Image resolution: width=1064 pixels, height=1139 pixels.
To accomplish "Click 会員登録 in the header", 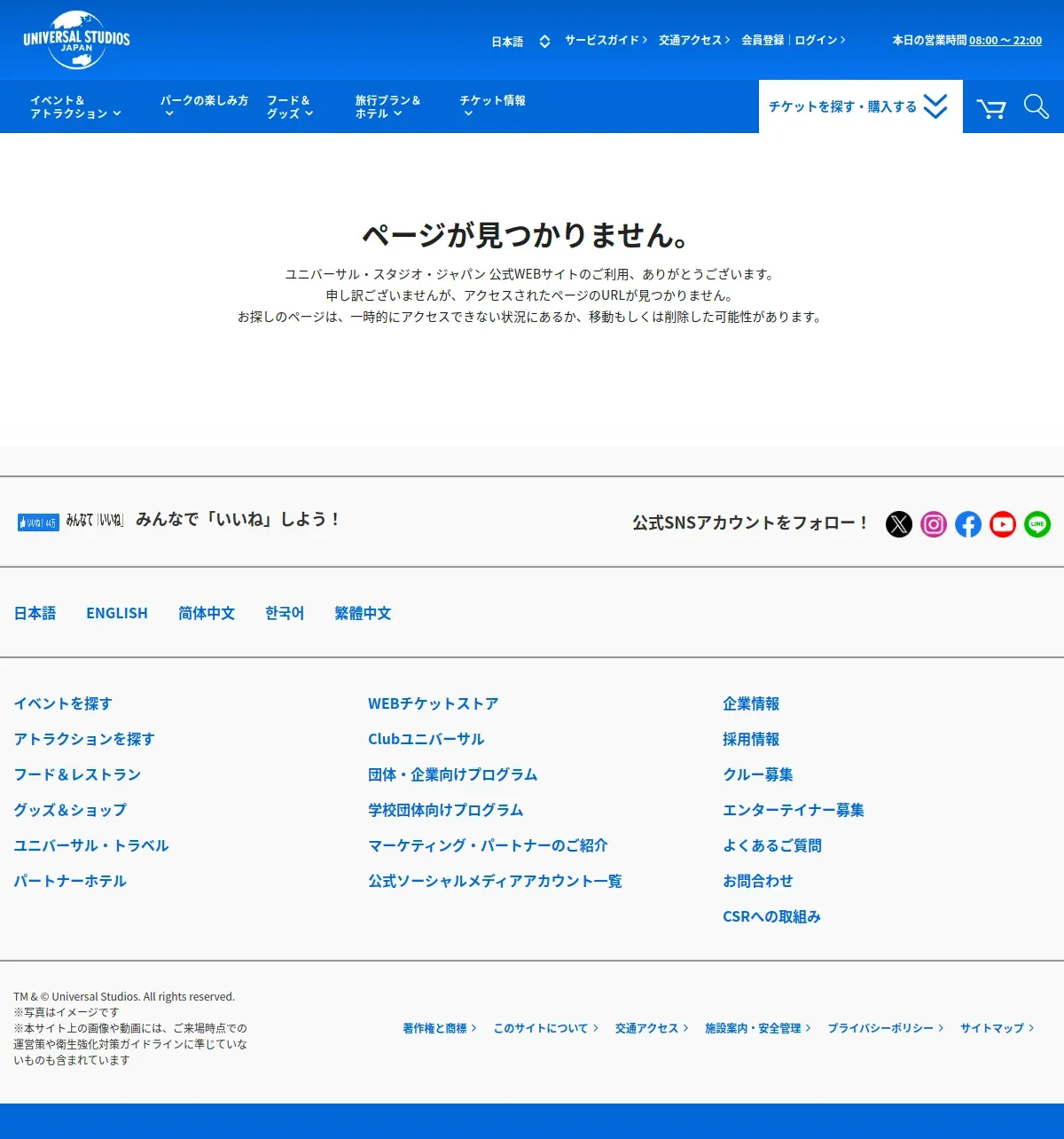I will point(763,40).
